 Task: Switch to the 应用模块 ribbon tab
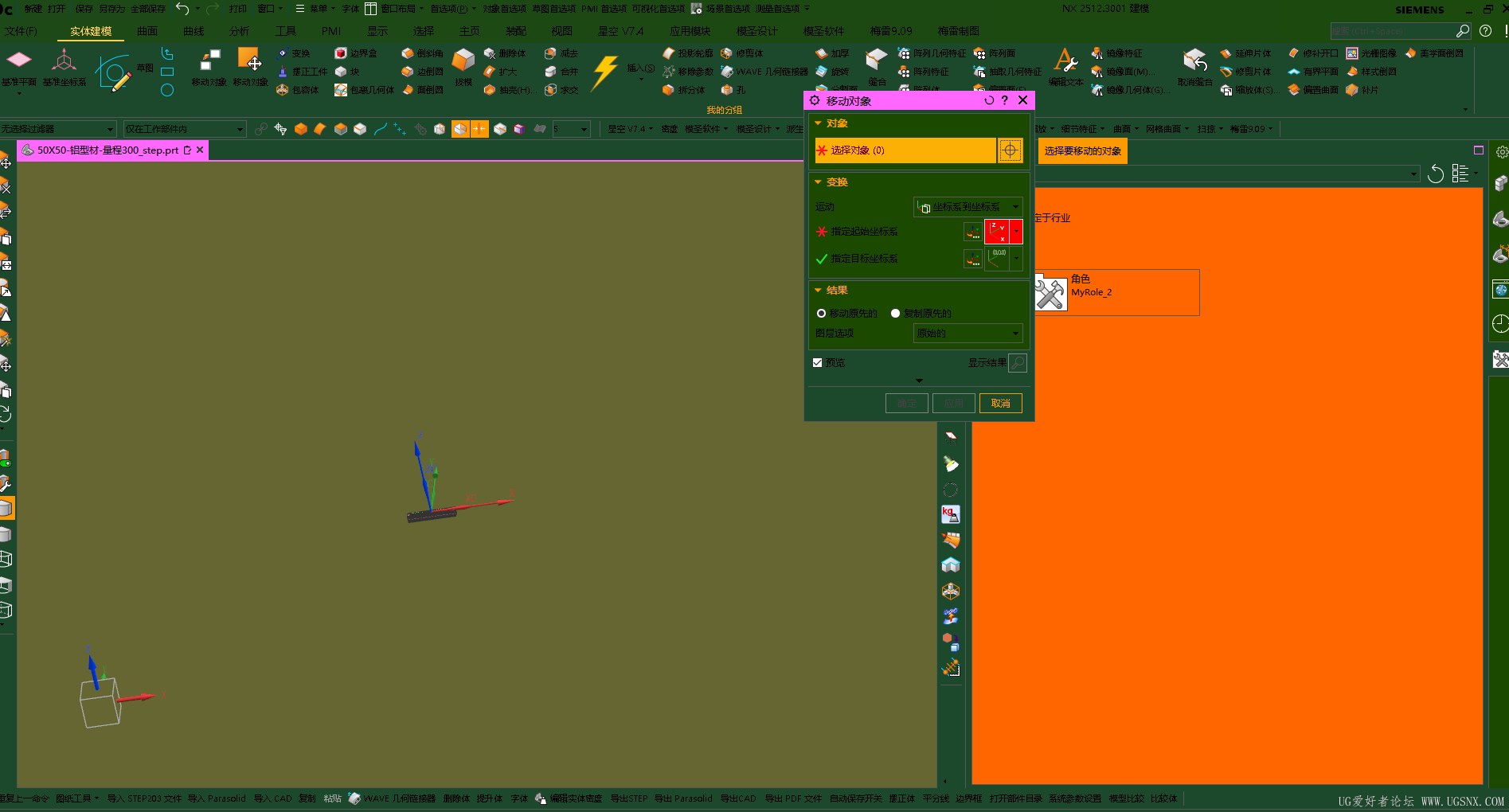pos(690,31)
